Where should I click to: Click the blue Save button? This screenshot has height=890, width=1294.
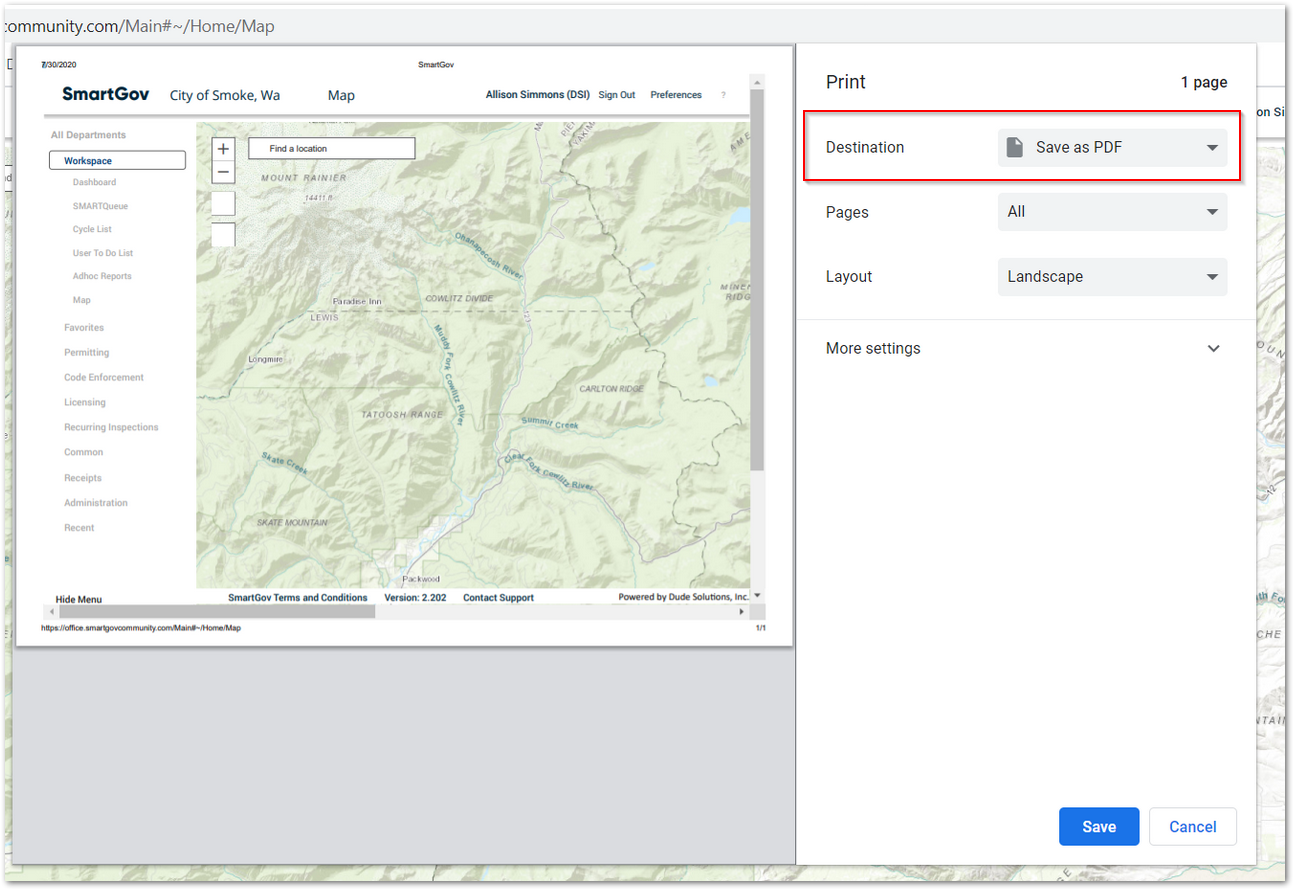click(x=1099, y=827)
